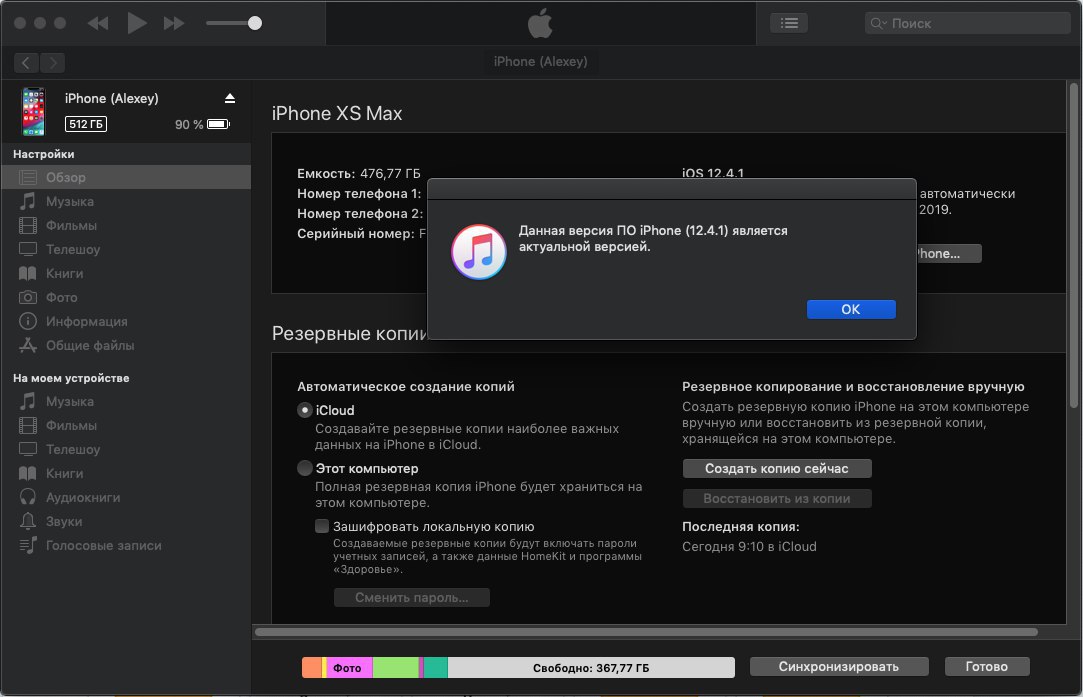Image resolution: width=1083 pixels, height=697 pixels.
Task: Click TV icon under На моем устройстве
Action: click(28, 449)
